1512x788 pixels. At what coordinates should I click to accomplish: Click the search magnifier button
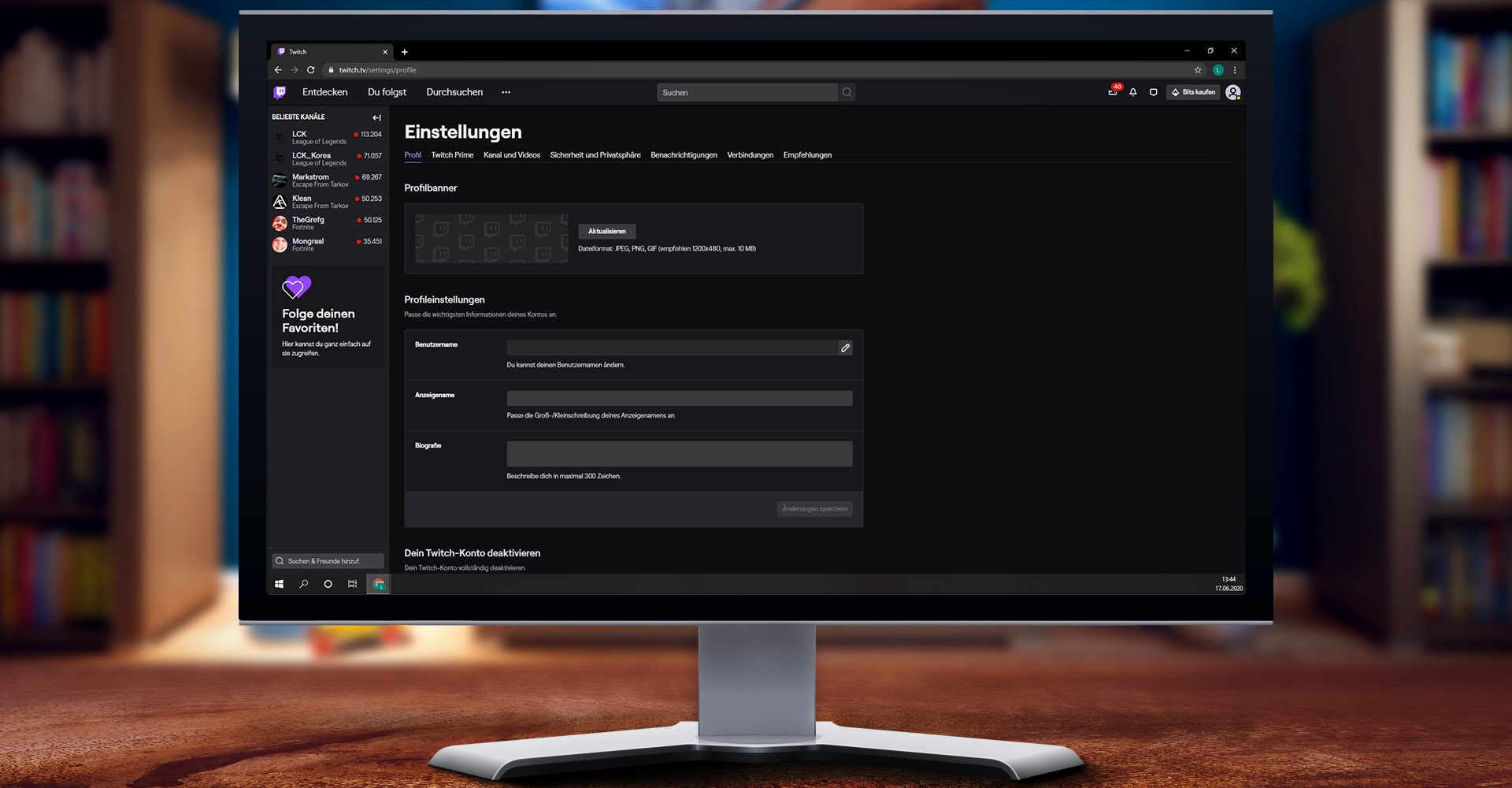pyautogui.click(x=847, y=92)
